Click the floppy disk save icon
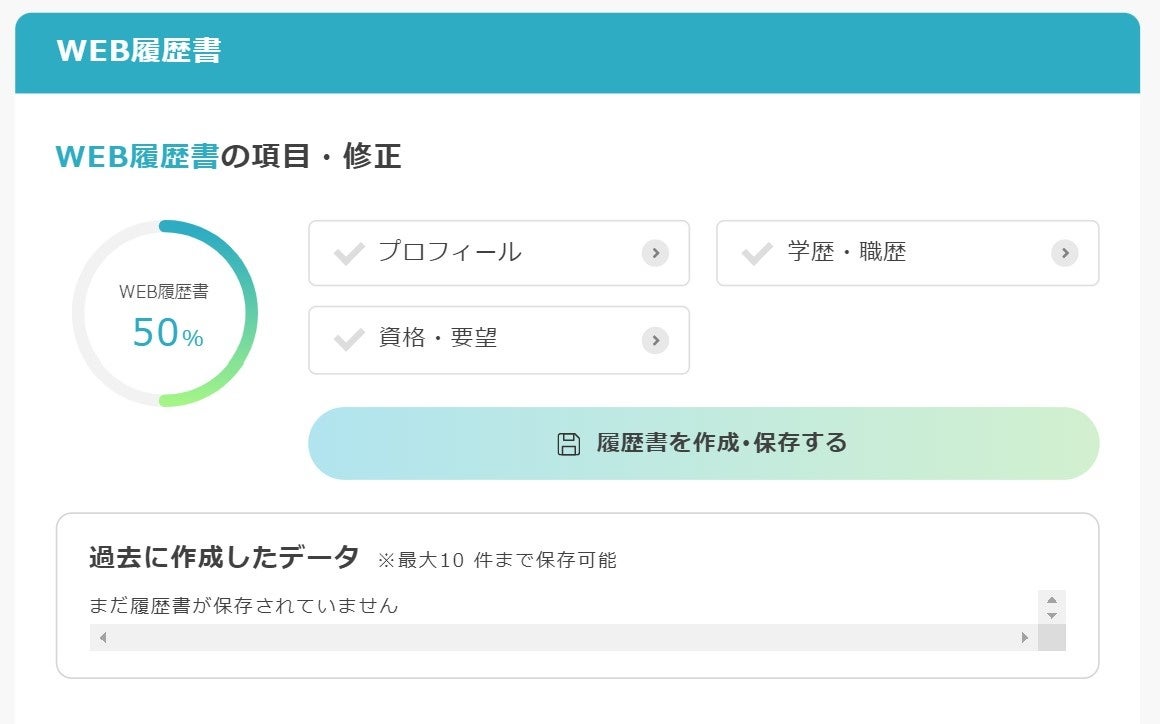The image size is (1160, 724). tap(568, 444)
